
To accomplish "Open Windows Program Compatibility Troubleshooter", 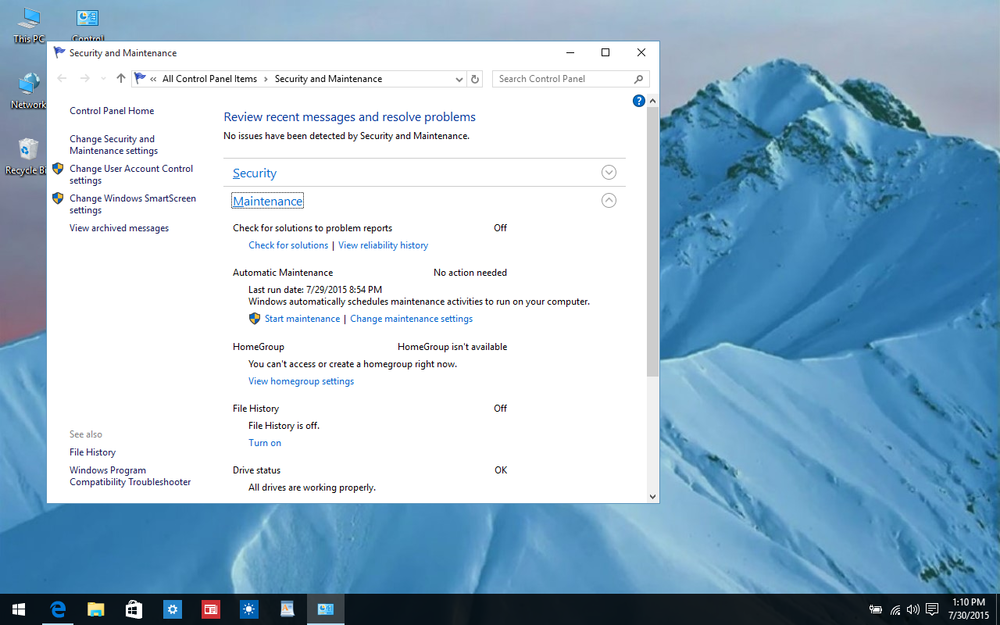I will (130, 476).
